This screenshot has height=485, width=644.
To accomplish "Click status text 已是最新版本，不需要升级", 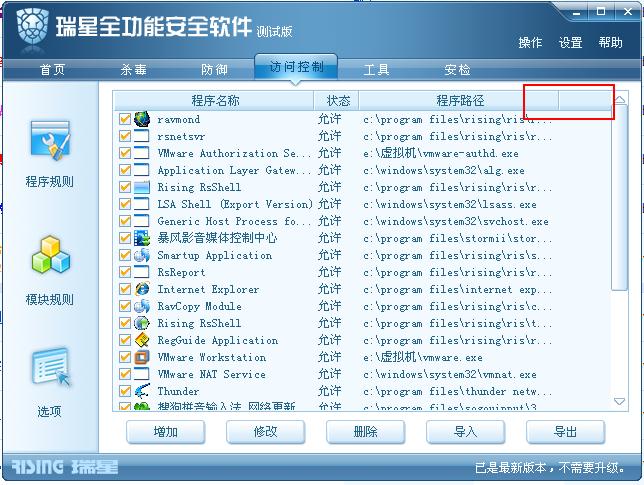I will pyautogui.click(x=550, y=467).
